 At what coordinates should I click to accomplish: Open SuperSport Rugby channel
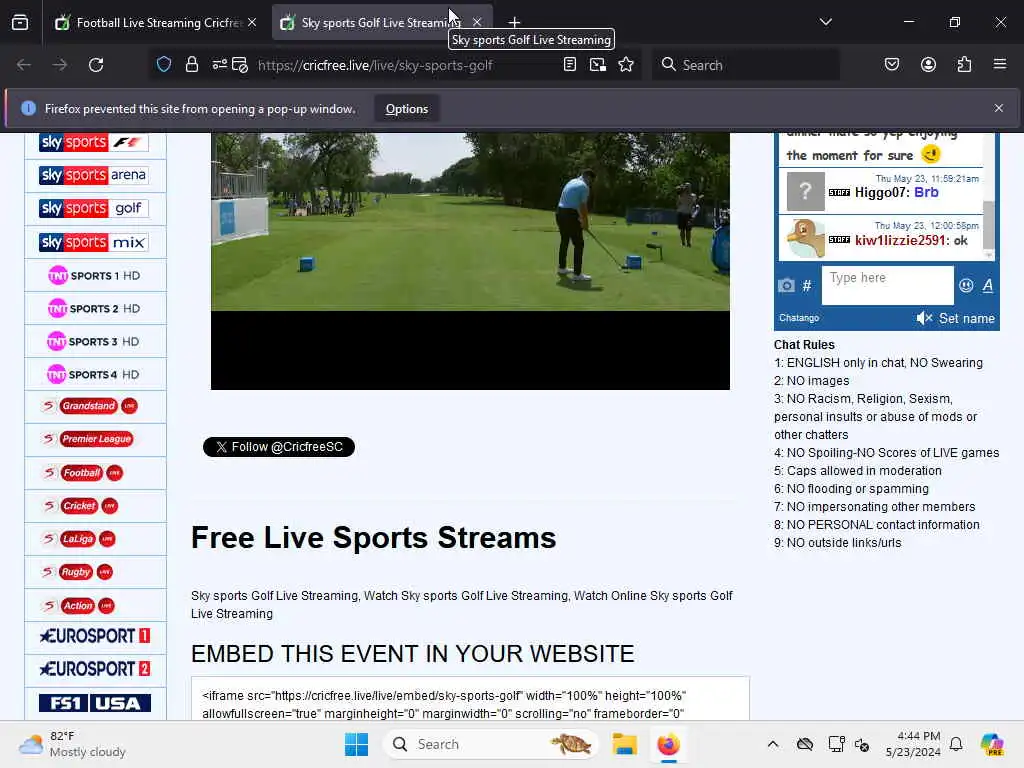pos(77,572)
